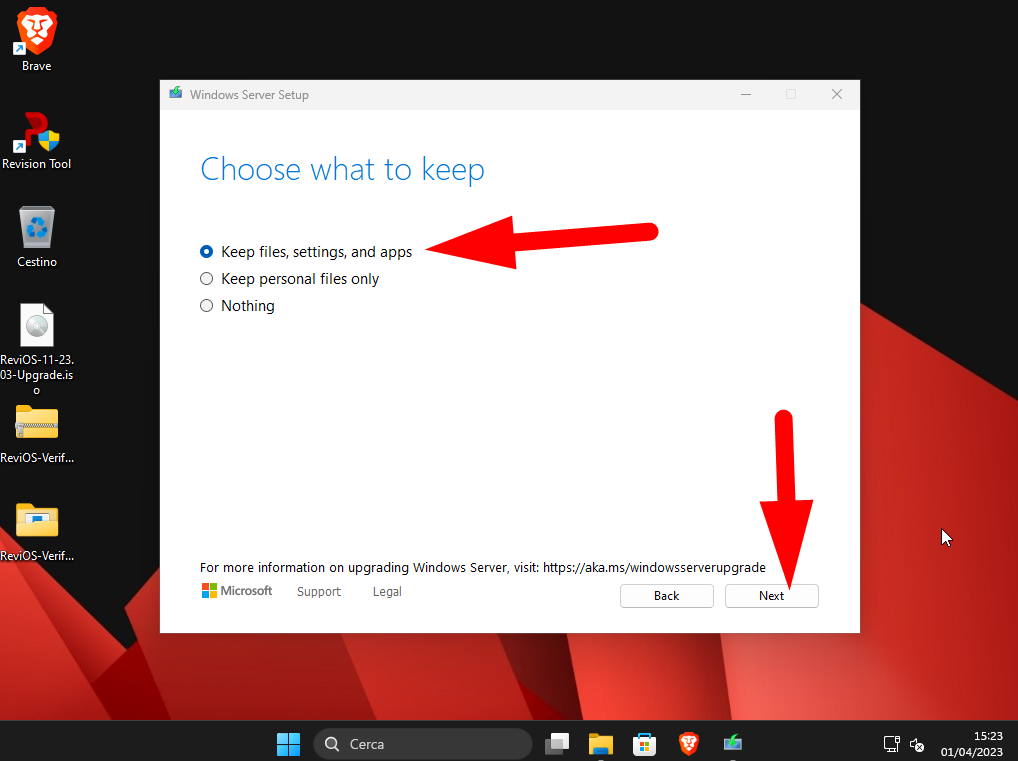This screenshot has height=761, width=1018.
Task: Select the Revision Tool desktop shortcut
Action: [36, 141]
